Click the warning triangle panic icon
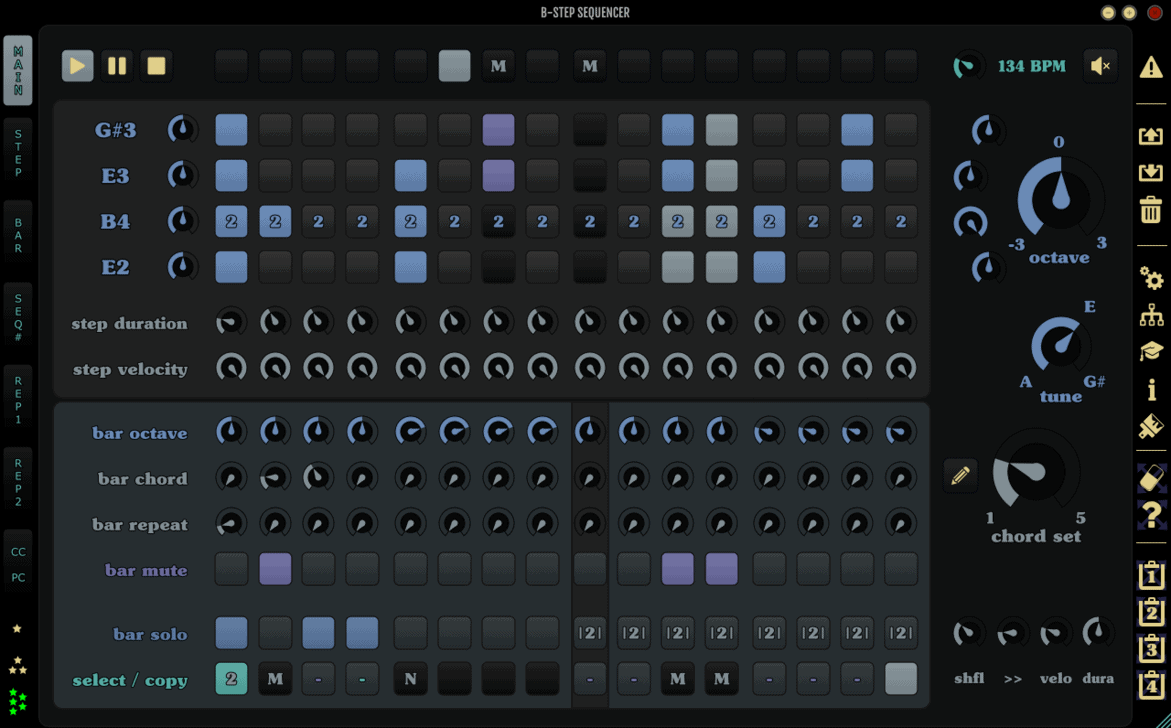 coord(1151,67)
